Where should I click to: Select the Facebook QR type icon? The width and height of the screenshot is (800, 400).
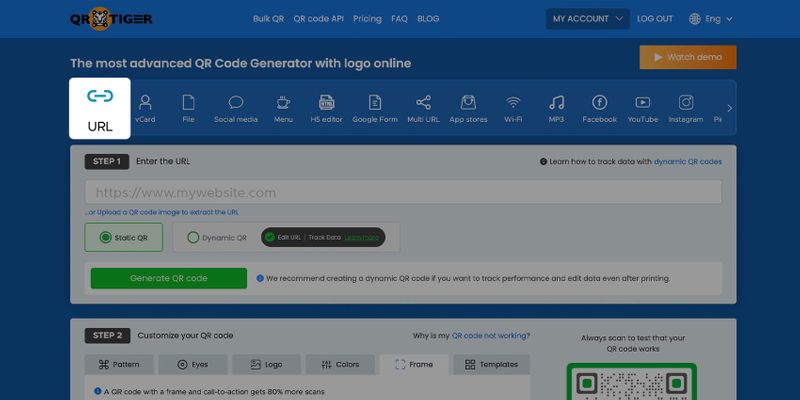click(599, 103)
